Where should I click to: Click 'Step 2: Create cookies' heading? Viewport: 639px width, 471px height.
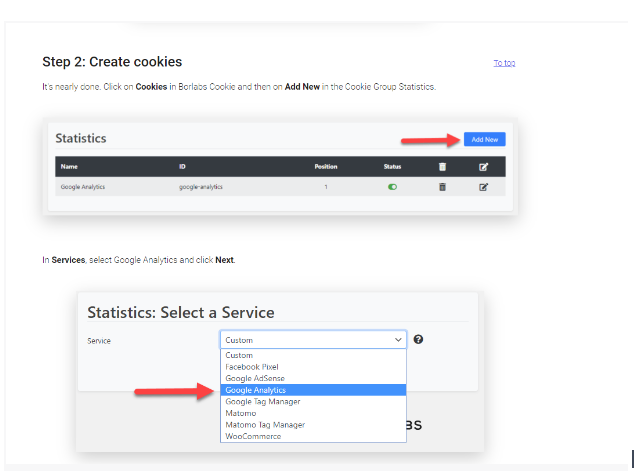click(112, 62)
